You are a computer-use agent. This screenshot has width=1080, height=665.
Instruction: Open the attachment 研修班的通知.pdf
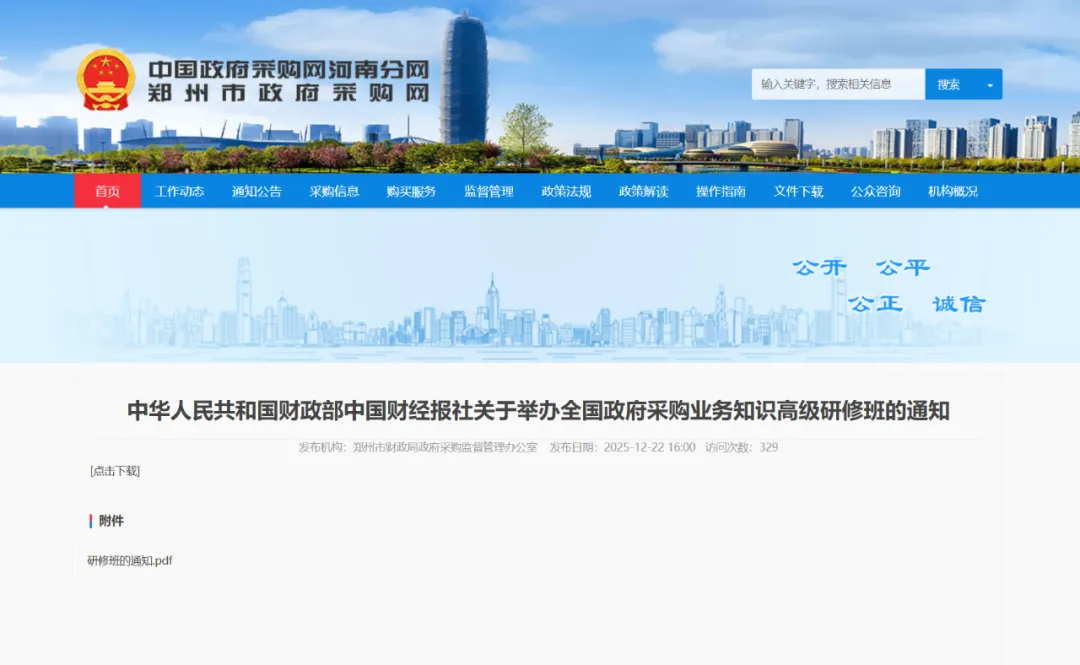click(x=129, y=560)
